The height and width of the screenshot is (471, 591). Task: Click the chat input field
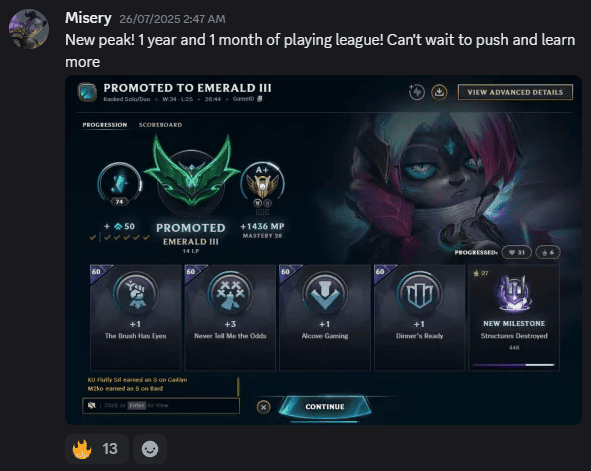161,405
